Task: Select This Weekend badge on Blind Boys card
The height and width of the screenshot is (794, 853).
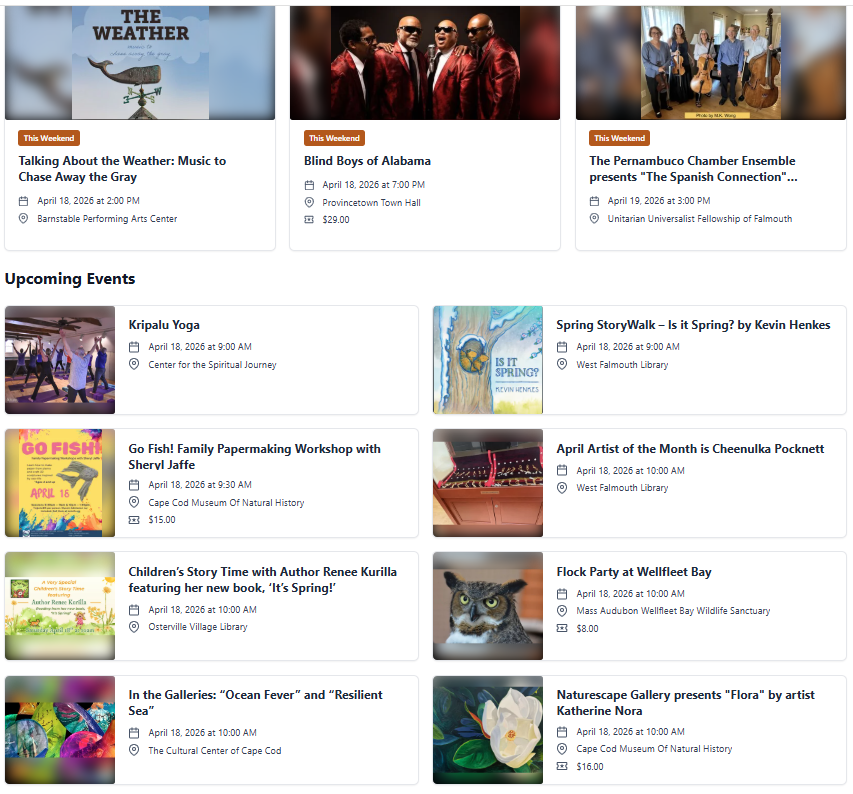Action: pyautogui.click(x=334, y=138)
